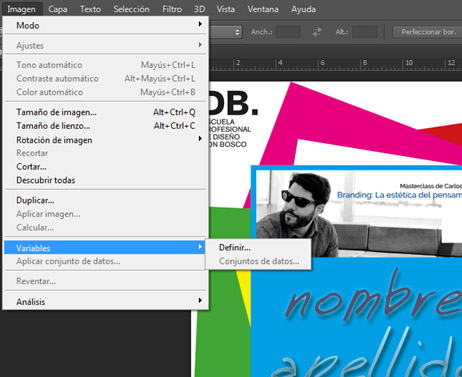
Task: Choose Duplicar... menu entry
Action: (x=106, y=200)
